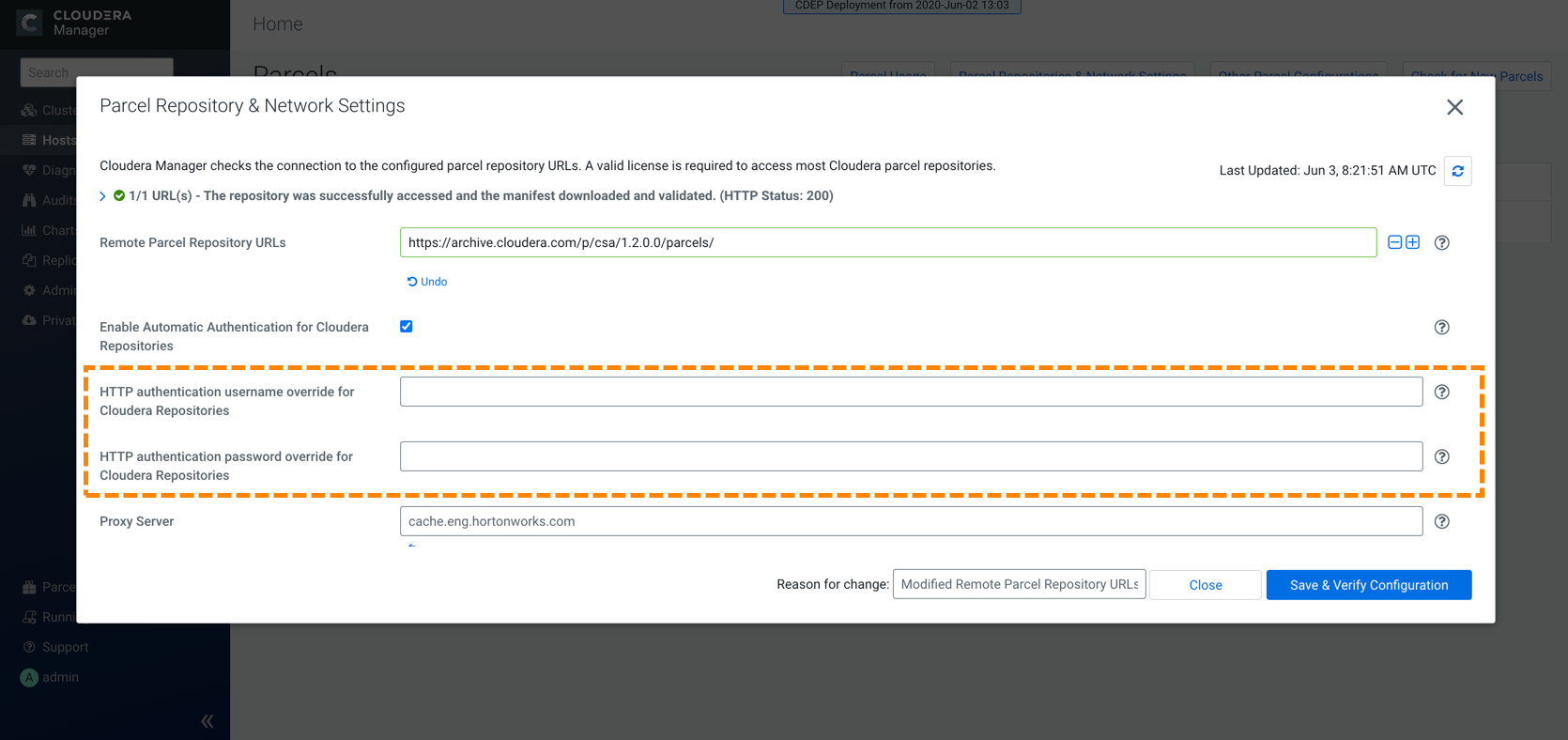
Task: Refresh the last updated status
Action: tap(1457, 171)
